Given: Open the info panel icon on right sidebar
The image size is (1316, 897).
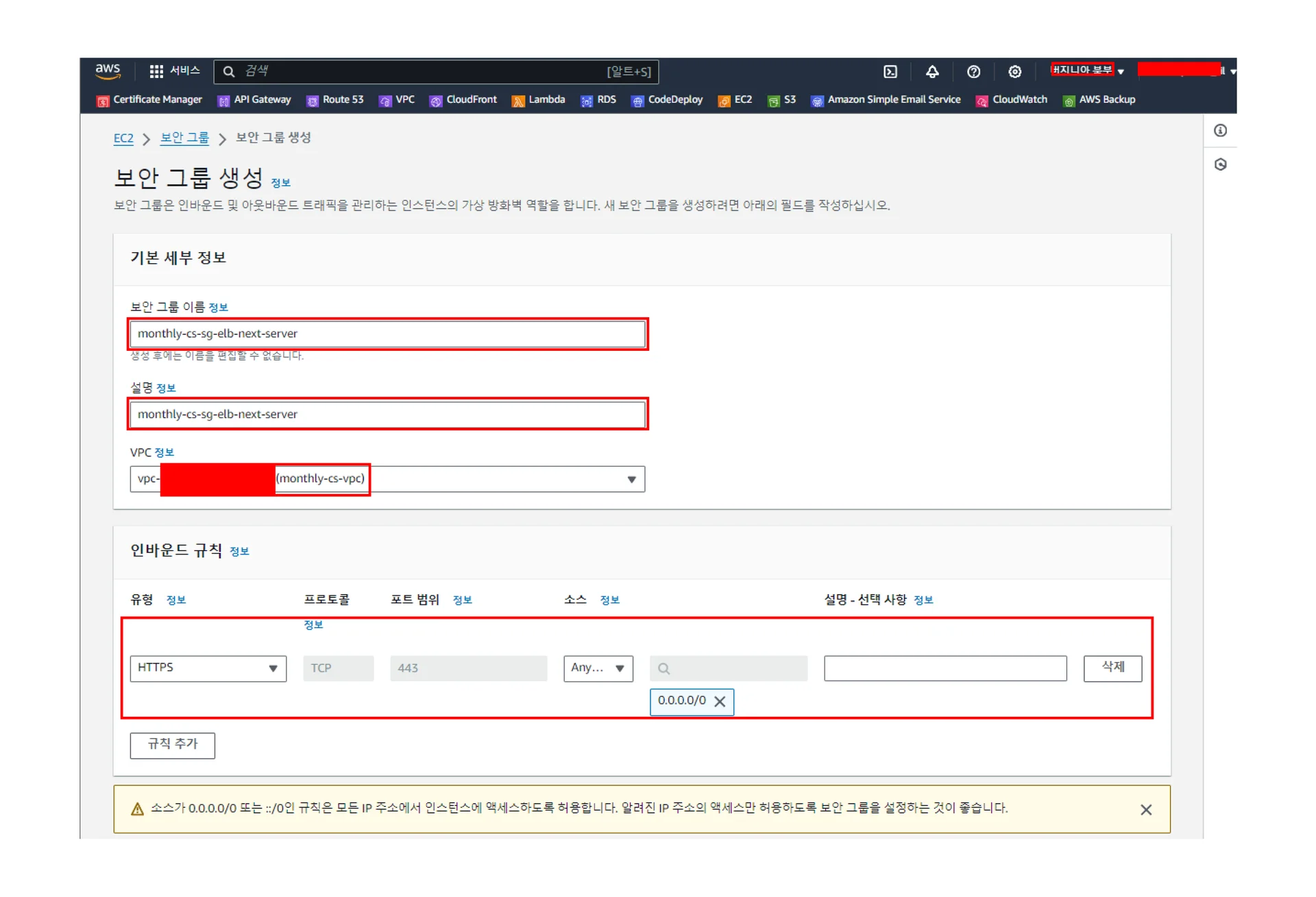Looking at the screenshot, I should tap(1220, 131).
